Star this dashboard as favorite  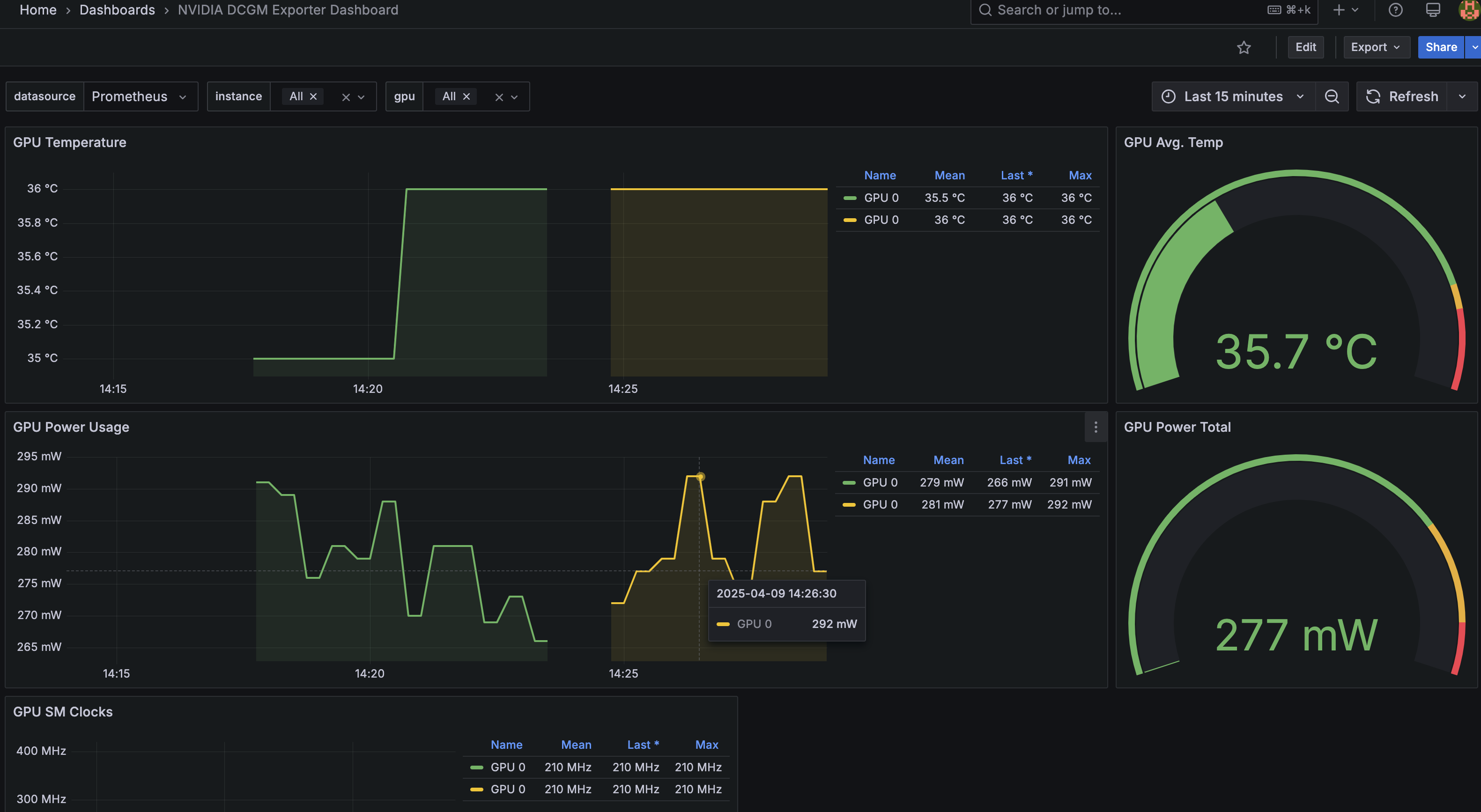click(1244, 47)
